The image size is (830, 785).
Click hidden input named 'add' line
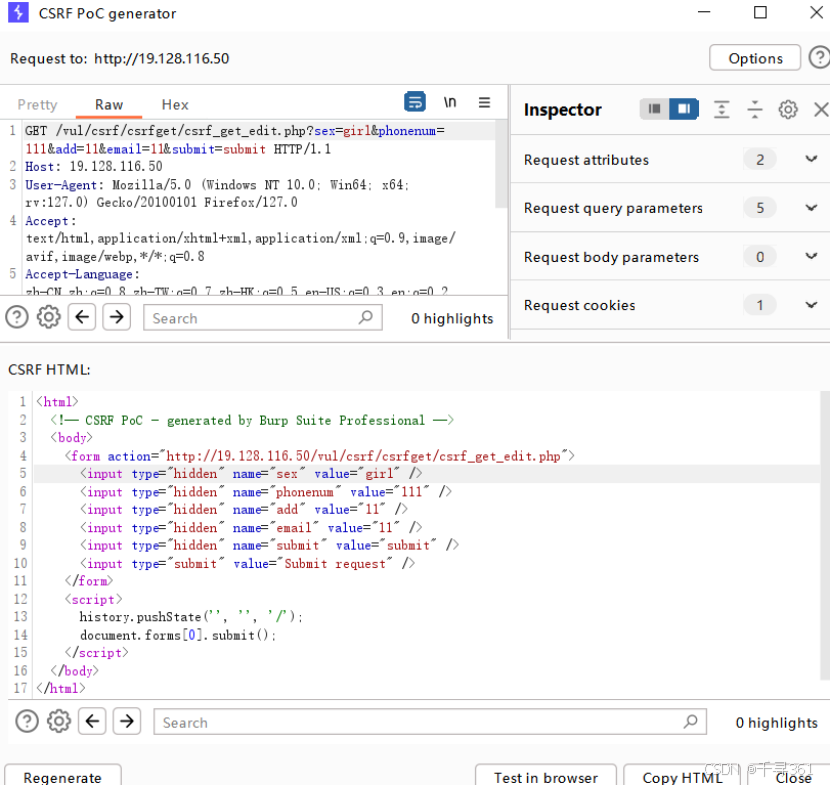[x=244, y=509]
